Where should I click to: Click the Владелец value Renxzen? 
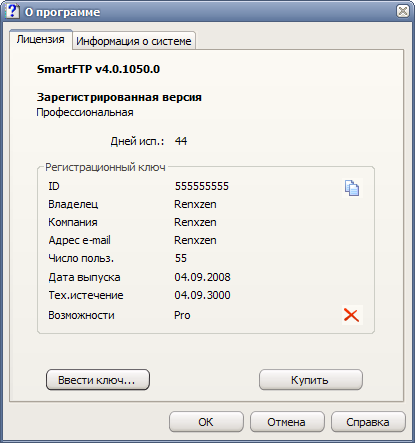(x=195, y=204)
